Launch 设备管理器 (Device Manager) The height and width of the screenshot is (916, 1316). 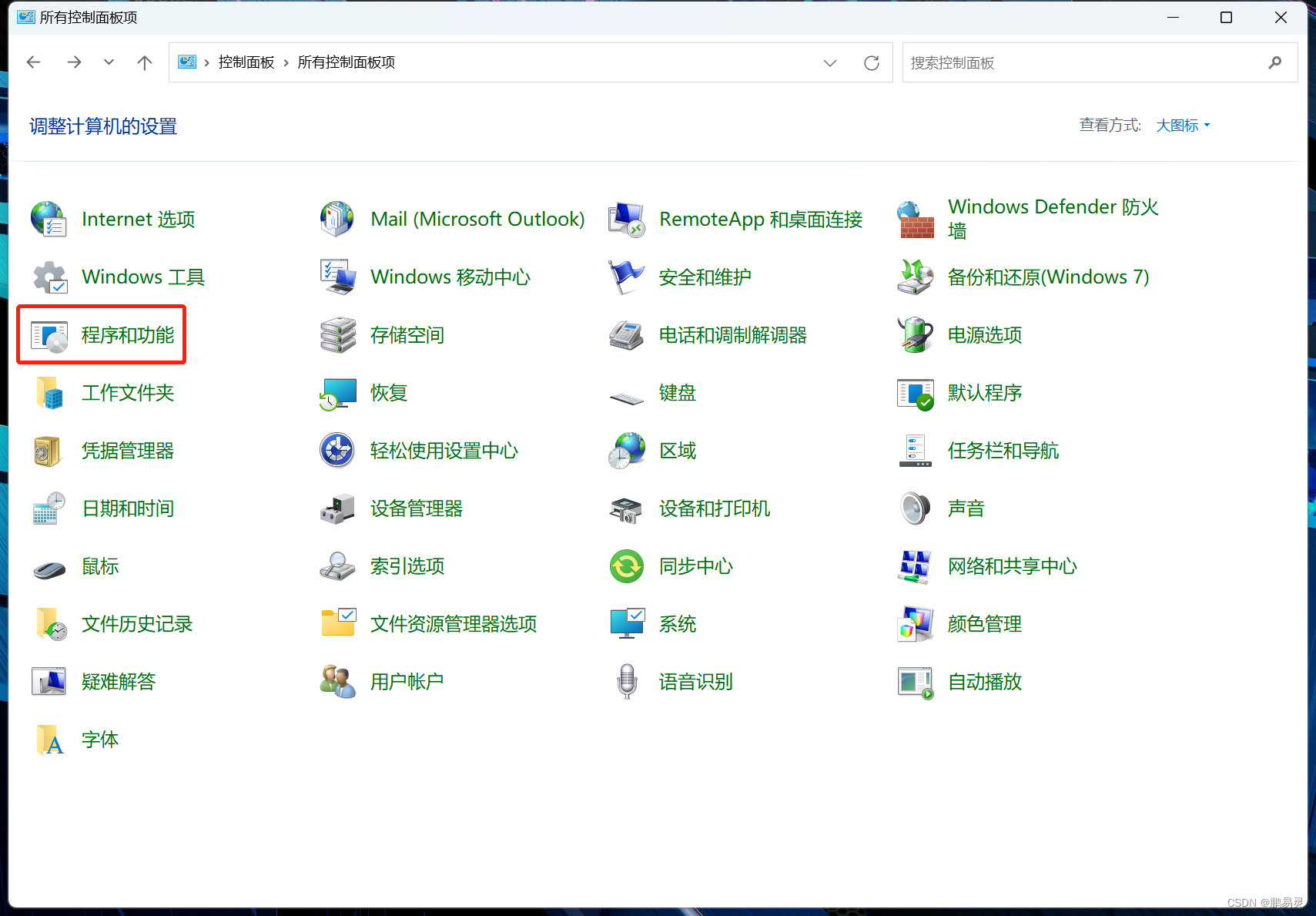(x=415, y=508)
